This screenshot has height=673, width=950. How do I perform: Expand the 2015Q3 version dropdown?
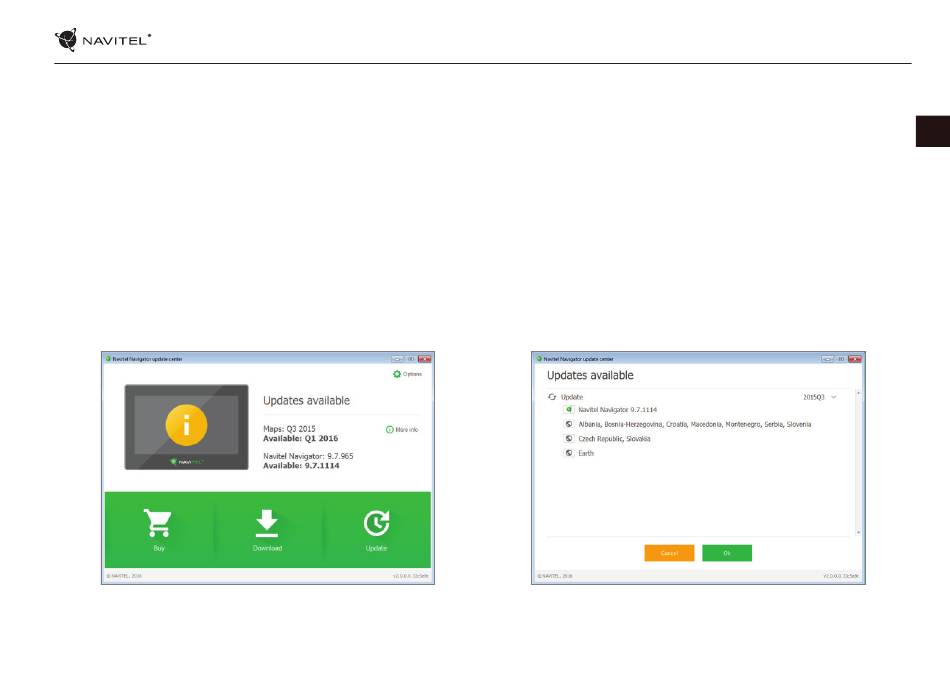pyautogui.click(x=834, y=397)
